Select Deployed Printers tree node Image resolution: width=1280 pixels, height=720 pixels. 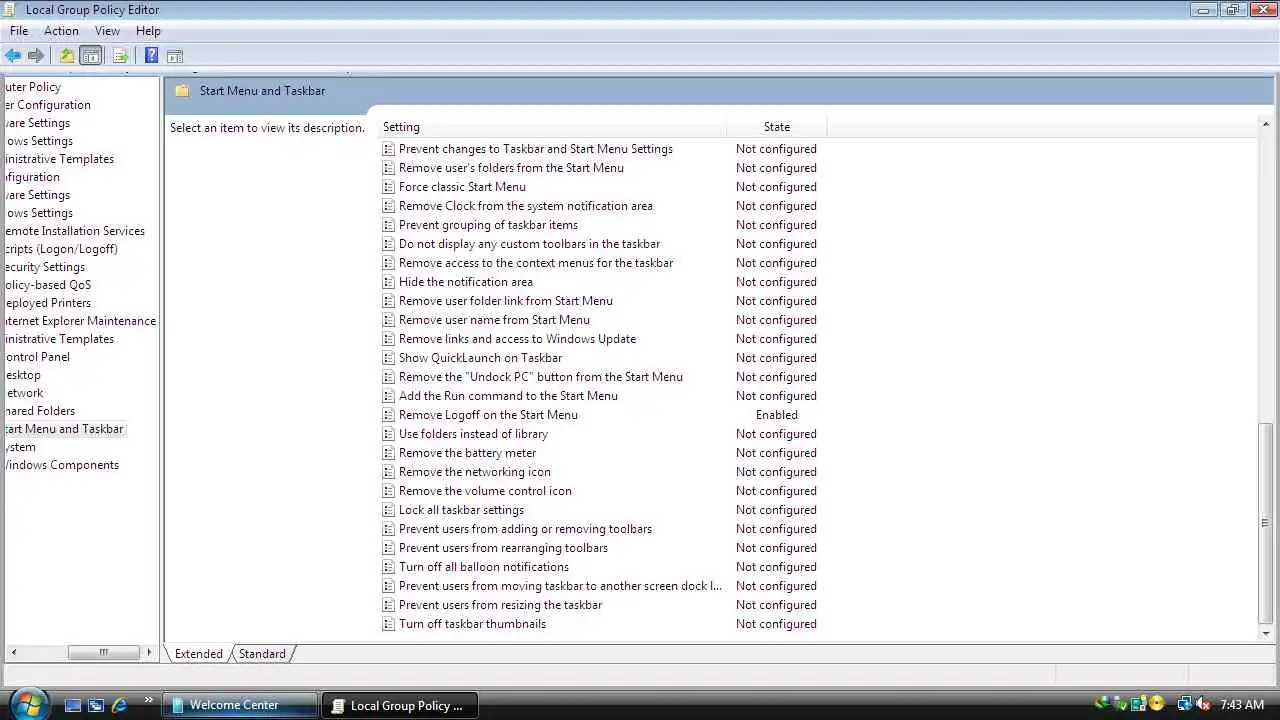tap(47, 303)
